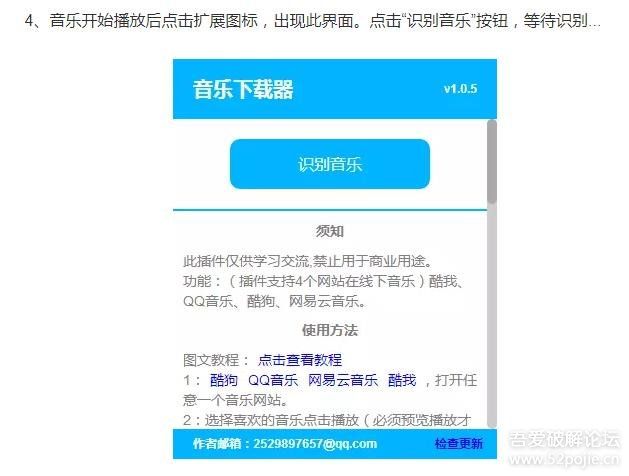The height and width of the screenshot is (476, 629).
Task: Click the 吾爱破解论坛 watermark
Action: [564, 439]
